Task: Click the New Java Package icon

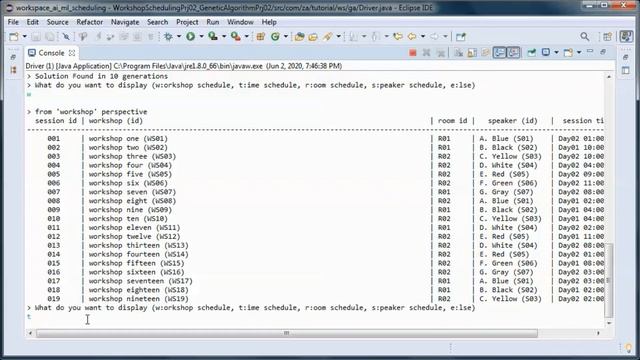Action: 261,37
